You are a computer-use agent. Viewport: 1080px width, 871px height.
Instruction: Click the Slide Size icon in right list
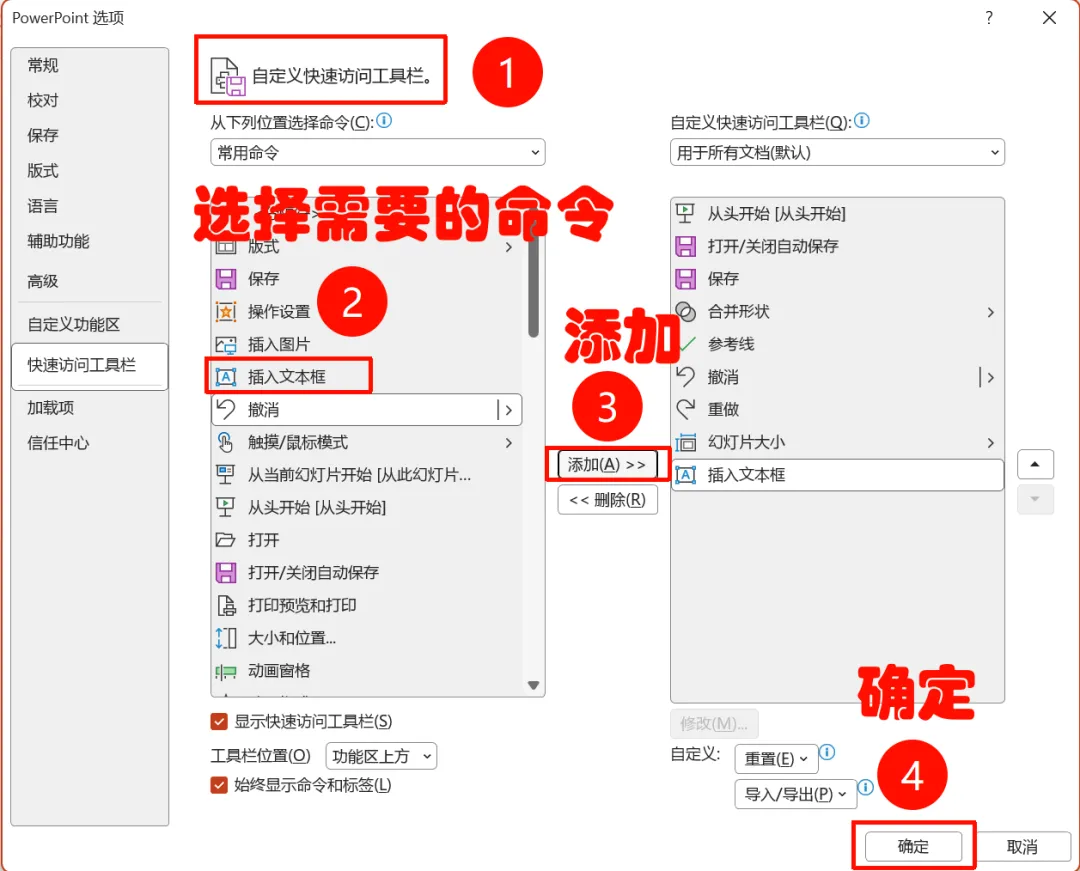(685, 442)
